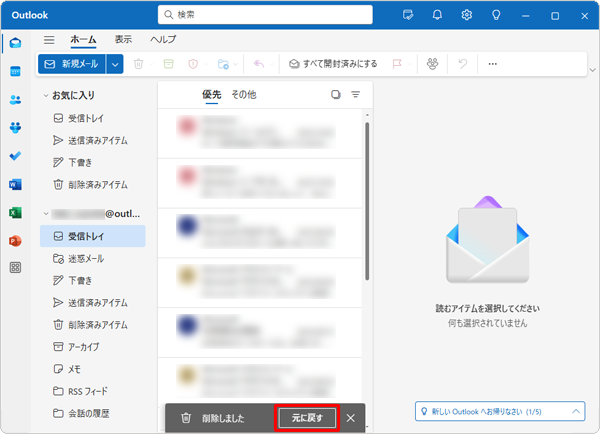
Task: Open the 会話の履歴 folder
Action: (x=93, y=413)
